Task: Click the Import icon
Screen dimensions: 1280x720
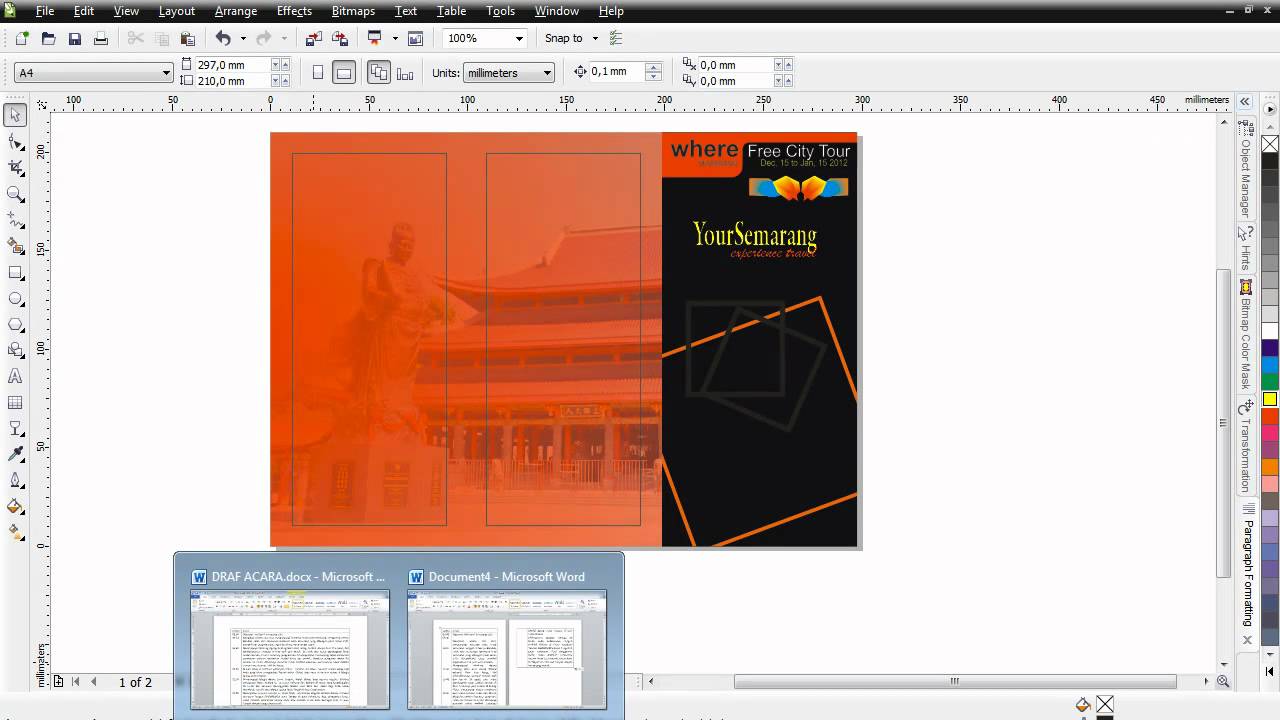Action: coord(313,38)
